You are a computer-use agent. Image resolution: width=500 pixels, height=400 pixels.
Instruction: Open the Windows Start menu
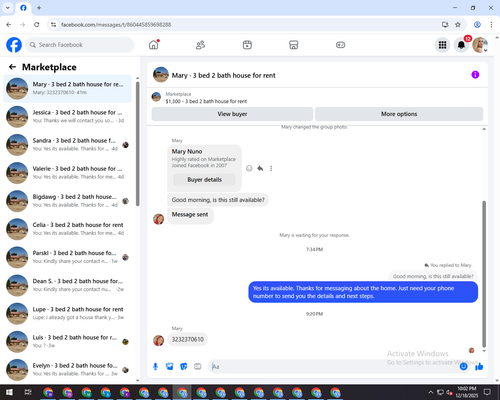[x=9, y=392]
